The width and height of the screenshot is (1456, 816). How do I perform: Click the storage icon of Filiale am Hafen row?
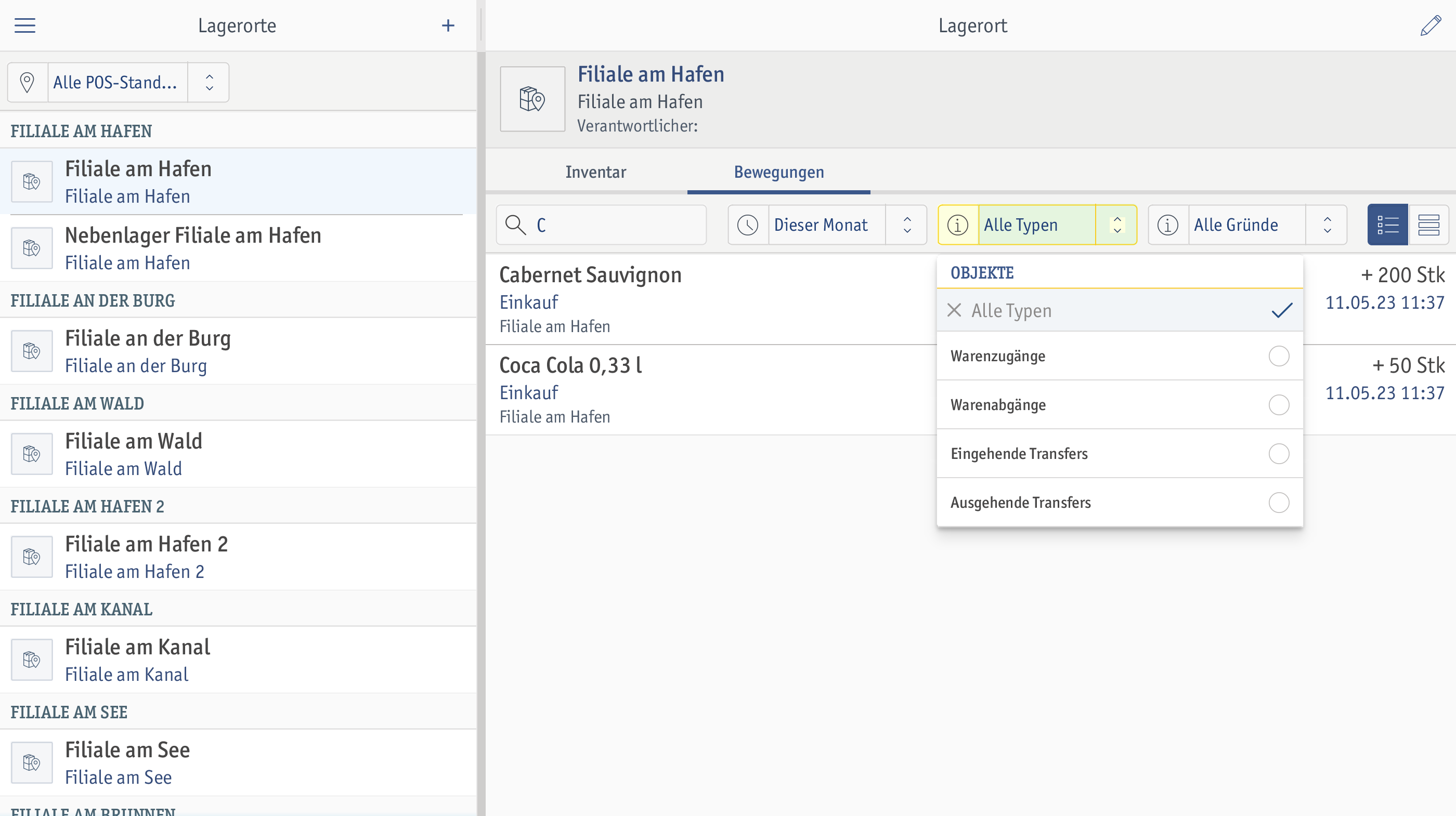(32, 181)
